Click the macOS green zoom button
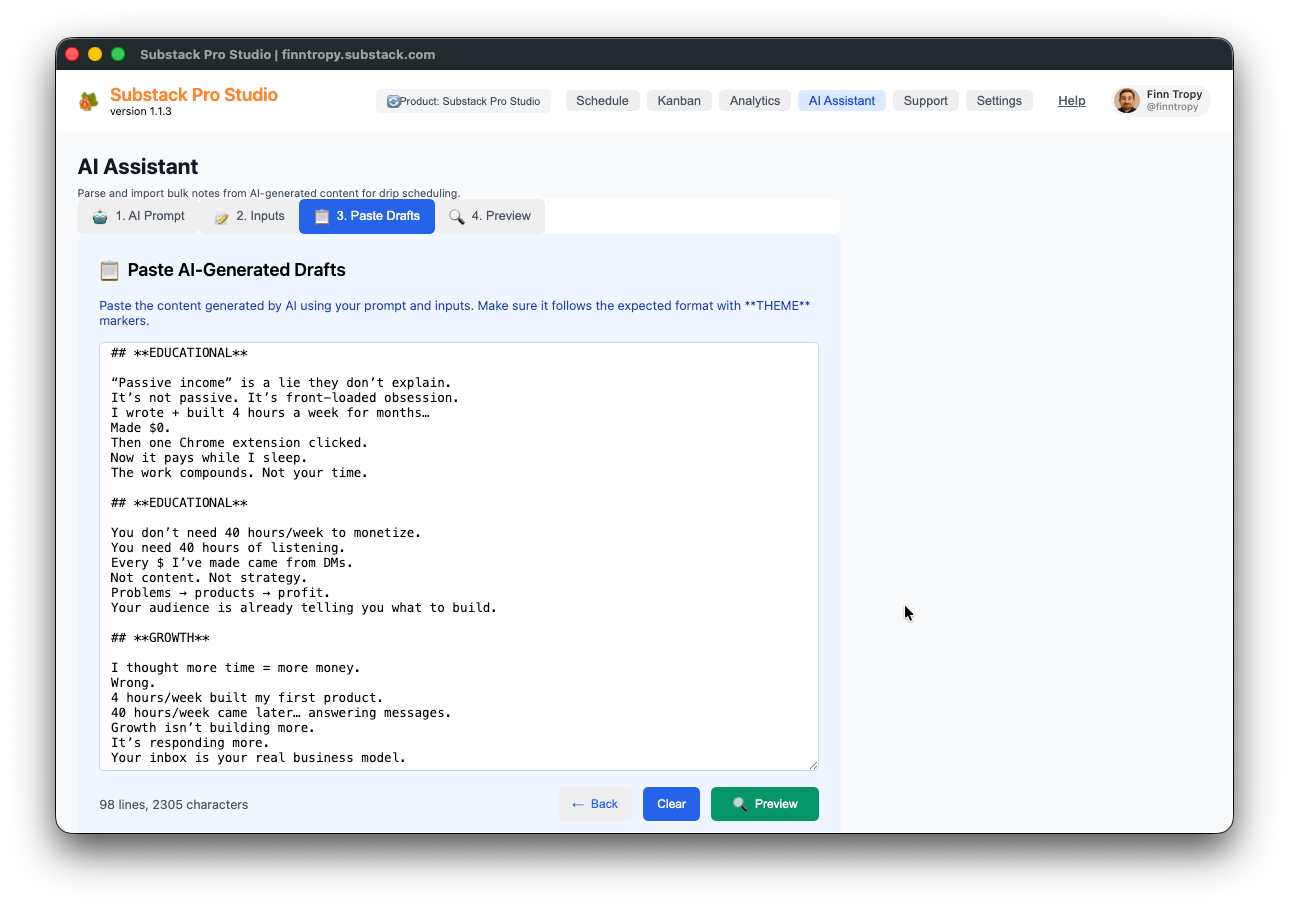The height and width of the screenshot is (907, 1289). (118, 54)
